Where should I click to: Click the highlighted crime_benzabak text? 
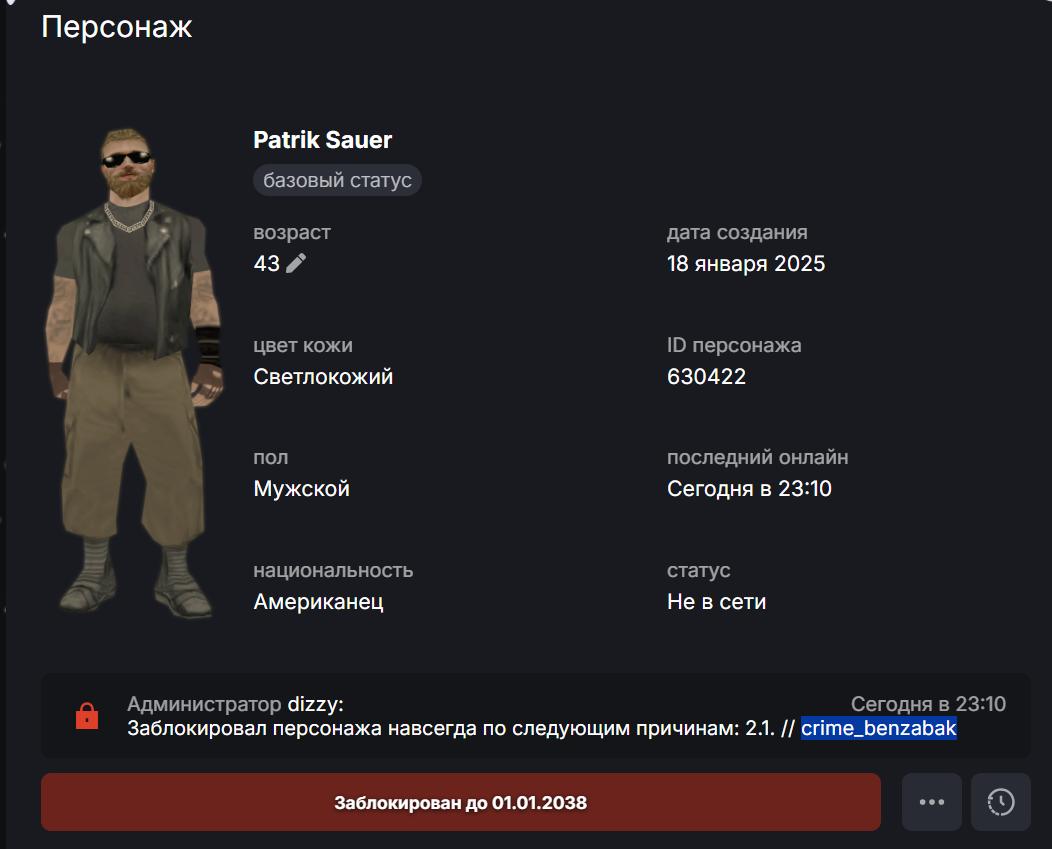[x=878, y=728]
